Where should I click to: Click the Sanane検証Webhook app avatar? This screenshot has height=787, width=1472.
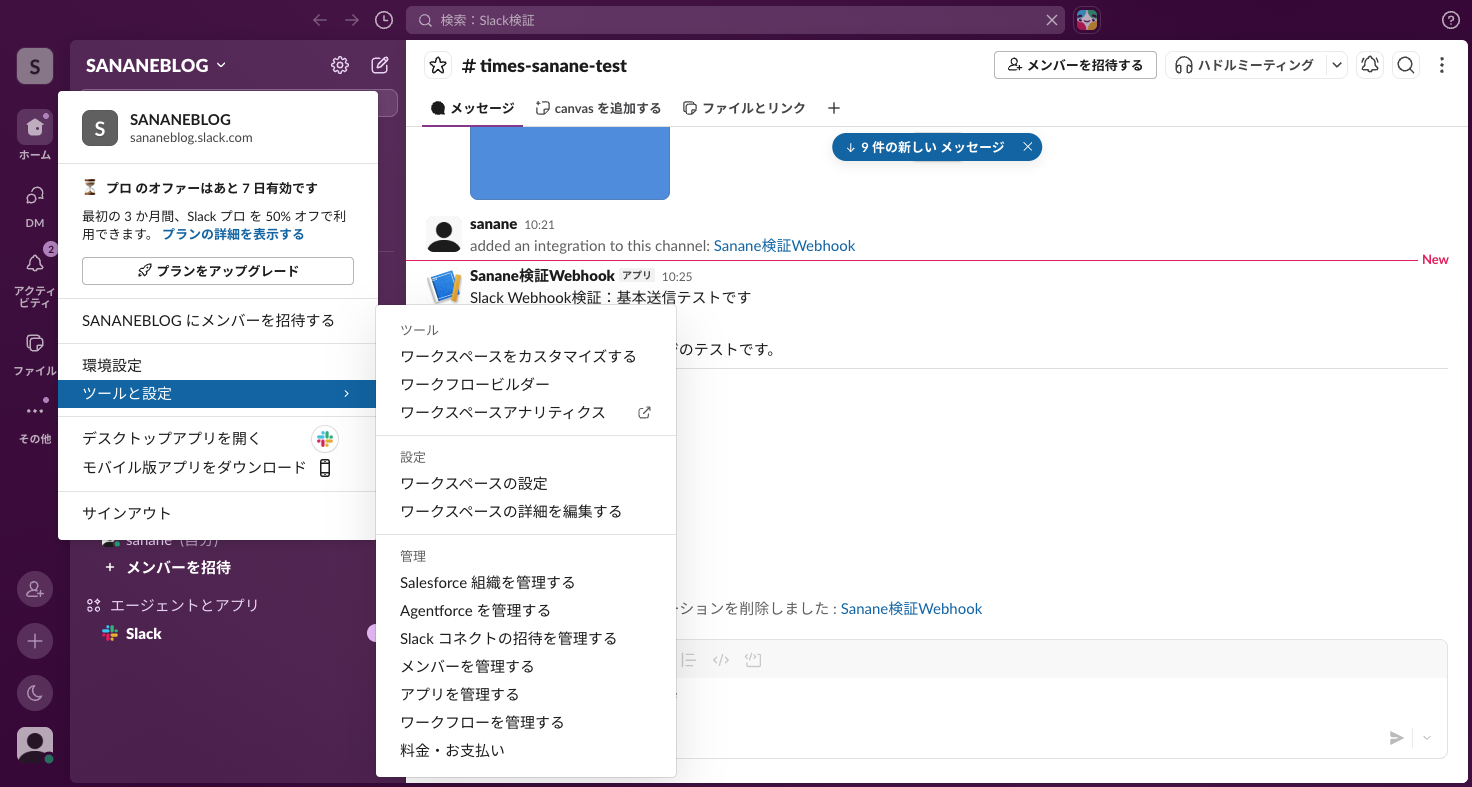(x=444, y=288)
